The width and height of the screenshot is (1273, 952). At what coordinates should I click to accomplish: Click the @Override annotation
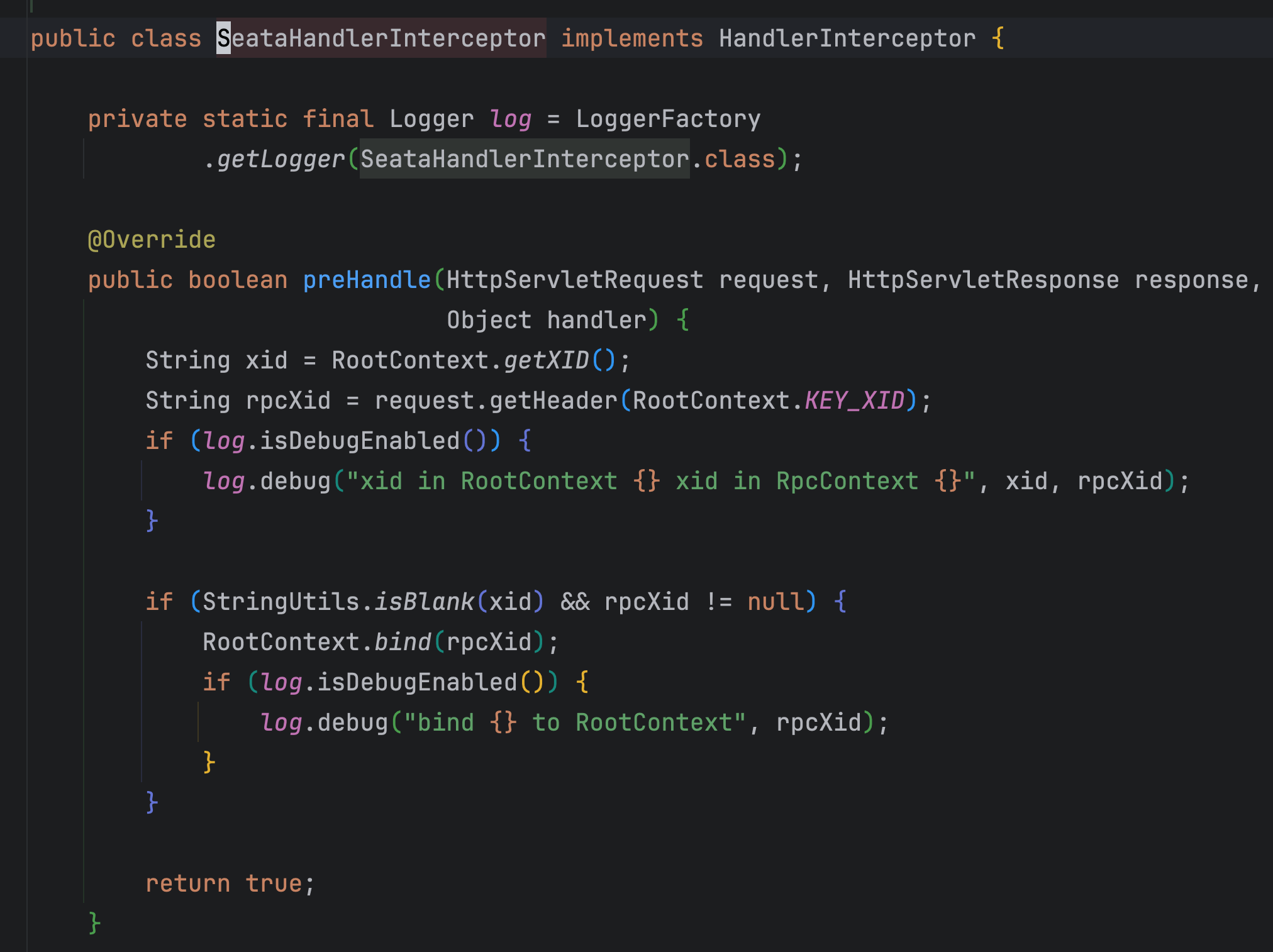[152, 240]
